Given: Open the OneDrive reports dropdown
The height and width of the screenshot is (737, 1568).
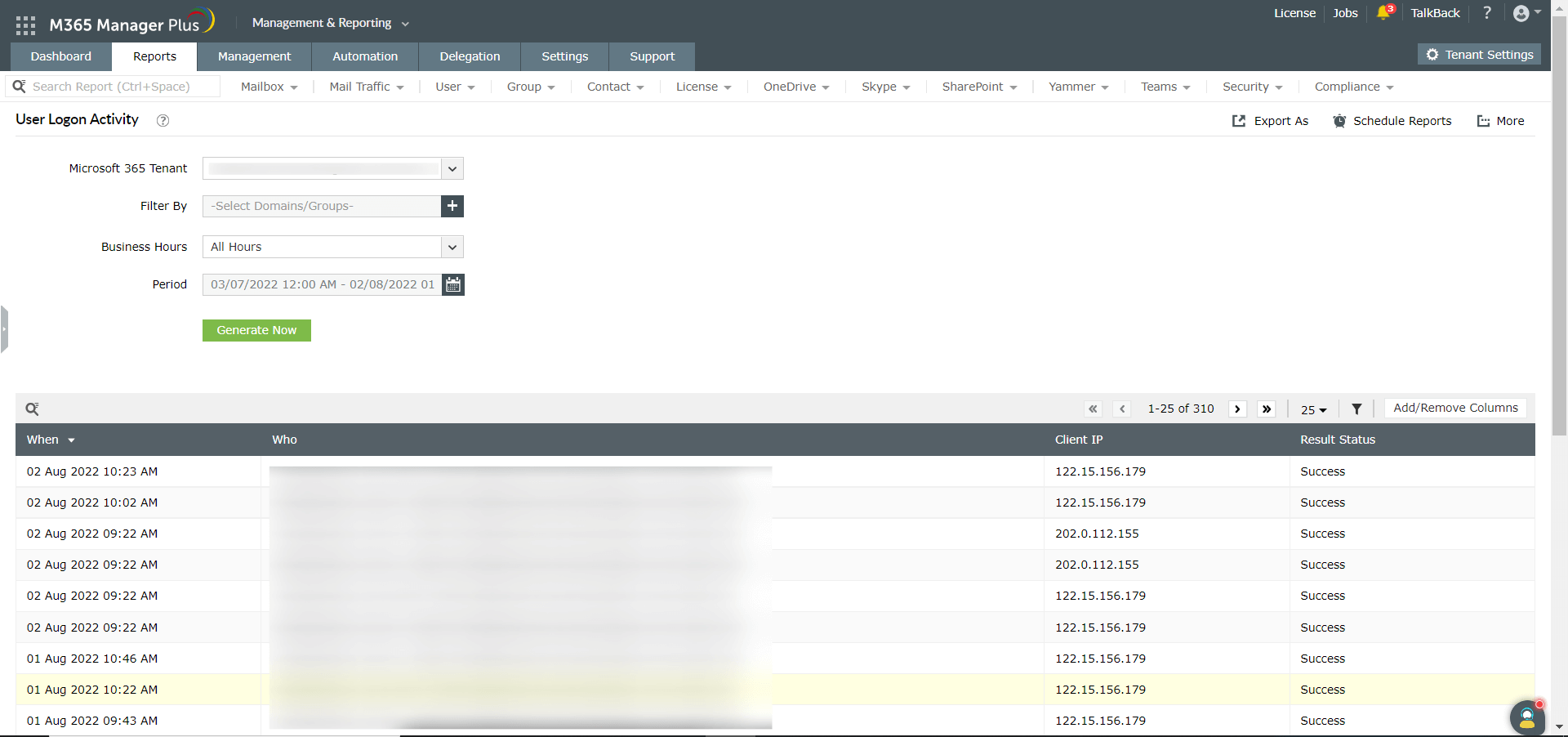Looking at the screenshot, I should [796, 87].
